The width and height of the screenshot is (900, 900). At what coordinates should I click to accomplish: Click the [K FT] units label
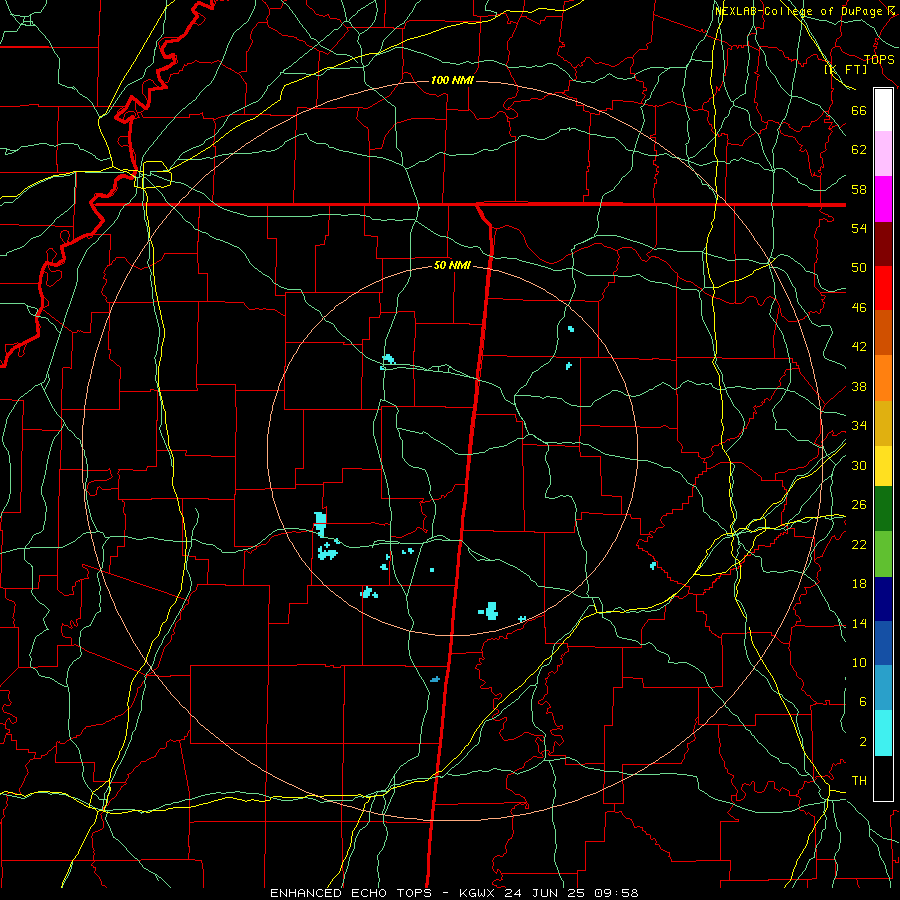[845, 69]
